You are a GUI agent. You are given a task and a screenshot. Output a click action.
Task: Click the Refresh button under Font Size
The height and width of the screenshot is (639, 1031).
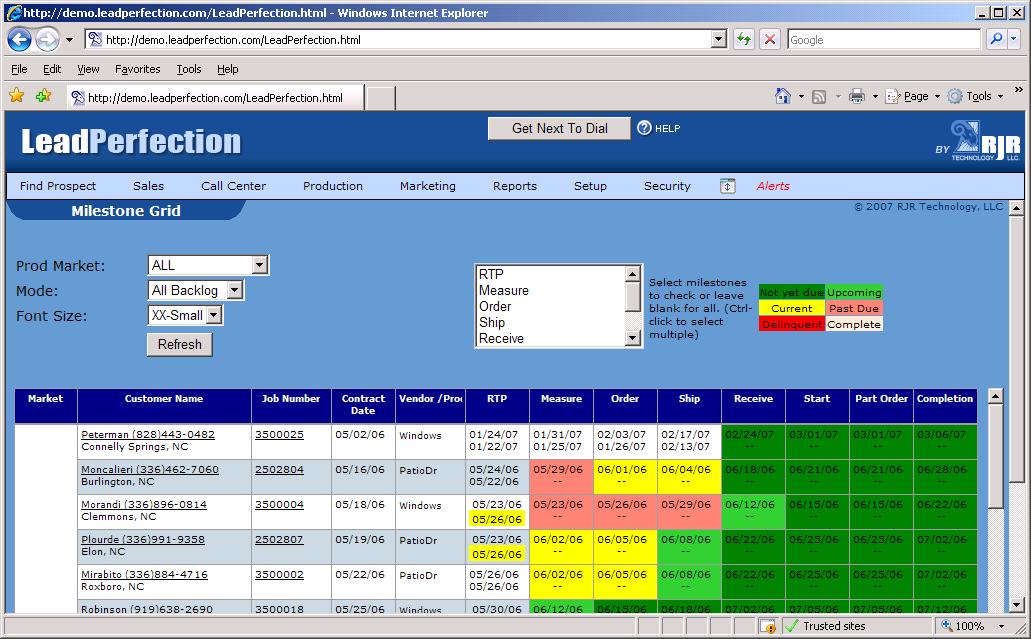click(x=180, y=344)
